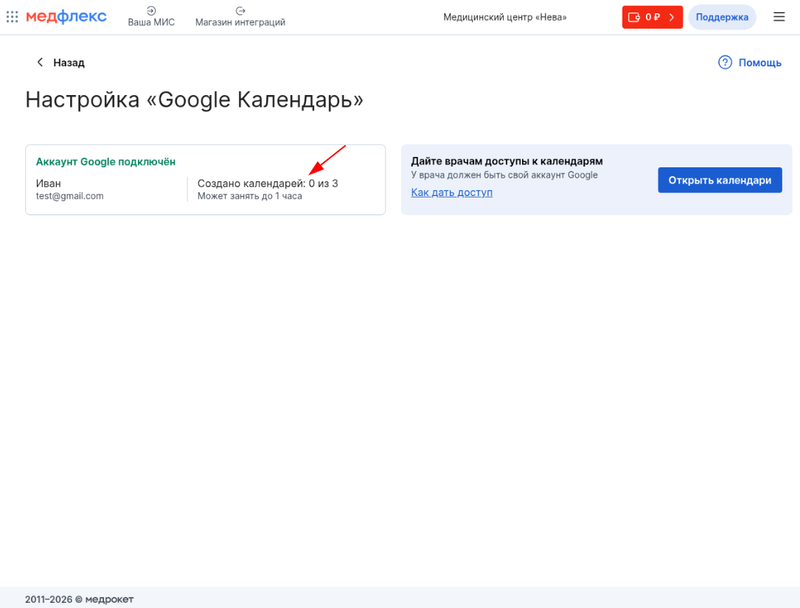
Task: Click footer 2011–2026 © медрокет
Action: (x=79, y=599)
